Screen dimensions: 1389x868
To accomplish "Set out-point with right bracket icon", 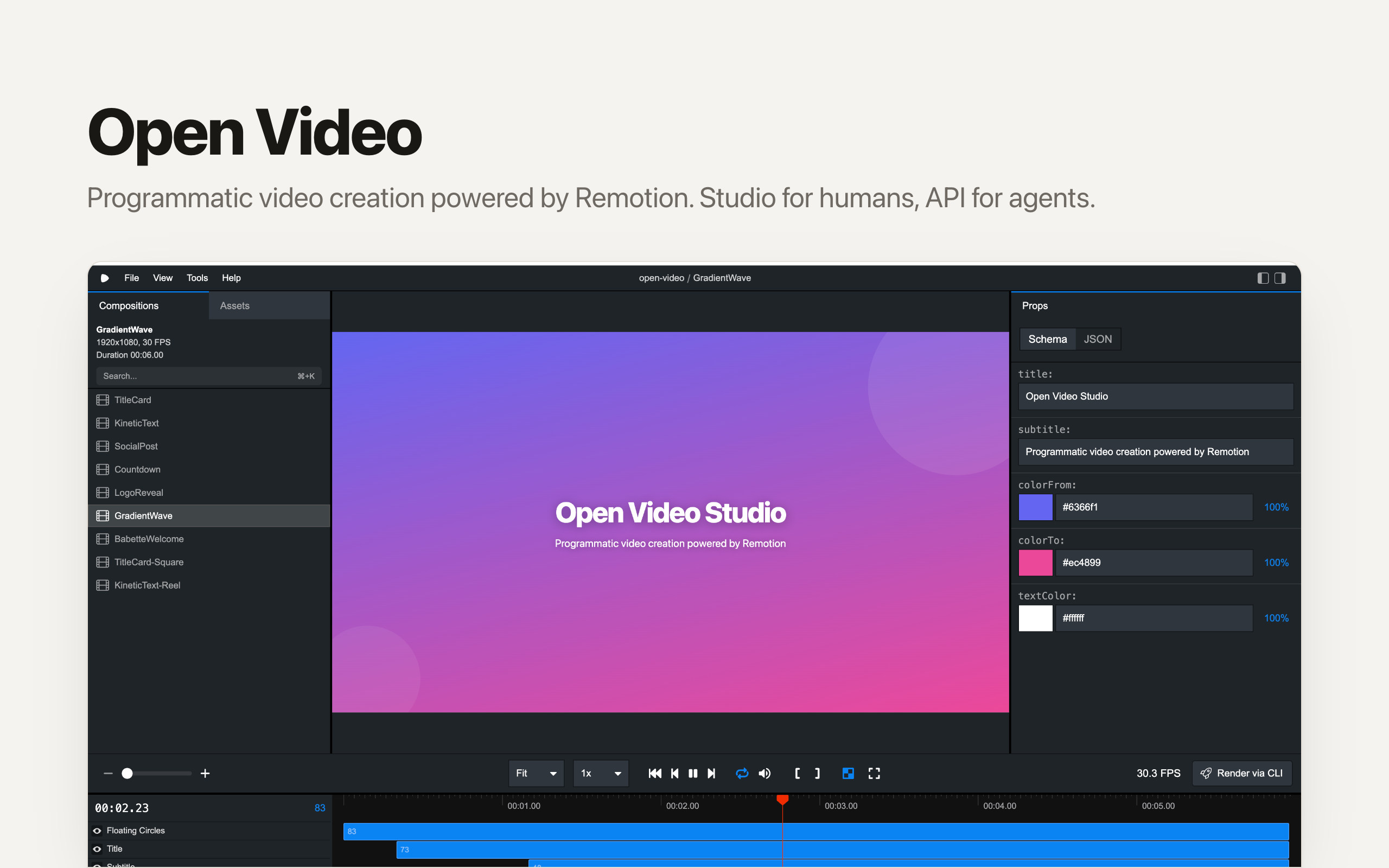I will [817, 773].
